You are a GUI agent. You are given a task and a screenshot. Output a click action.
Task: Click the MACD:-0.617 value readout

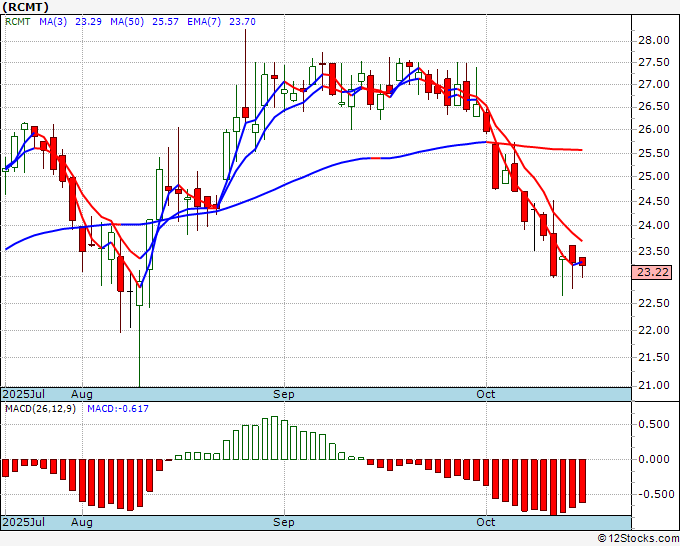click(x=118, y=409)
